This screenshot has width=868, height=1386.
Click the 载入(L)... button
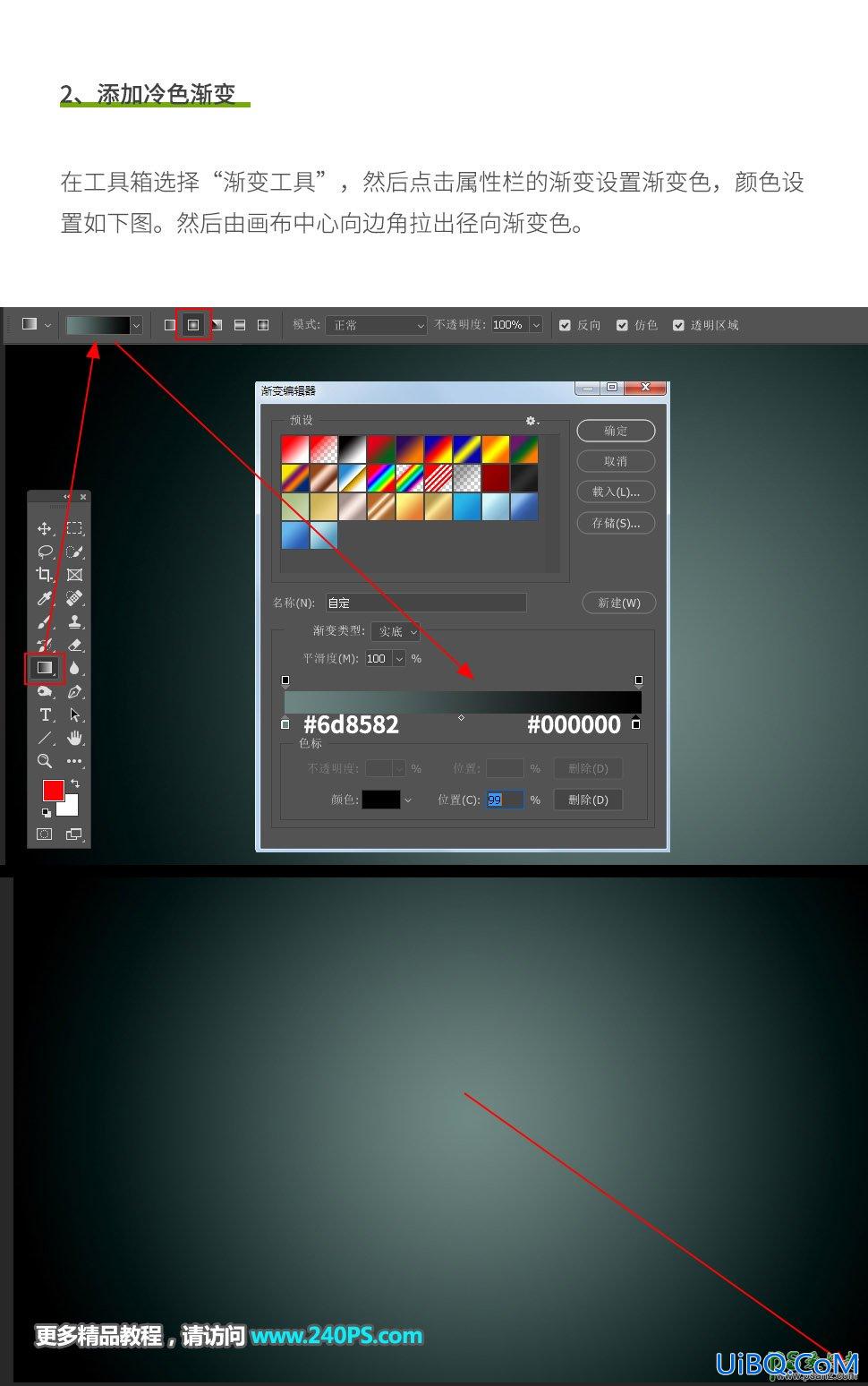(616, 492)
